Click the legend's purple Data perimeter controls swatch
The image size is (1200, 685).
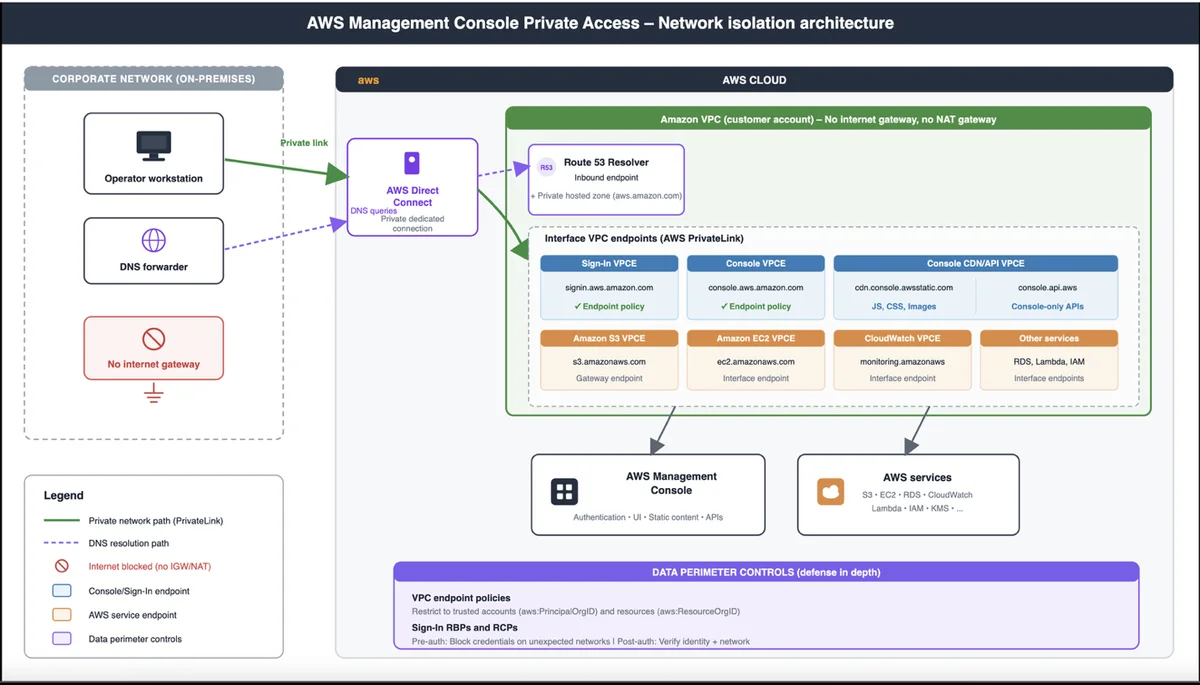[x=61, y=639]
